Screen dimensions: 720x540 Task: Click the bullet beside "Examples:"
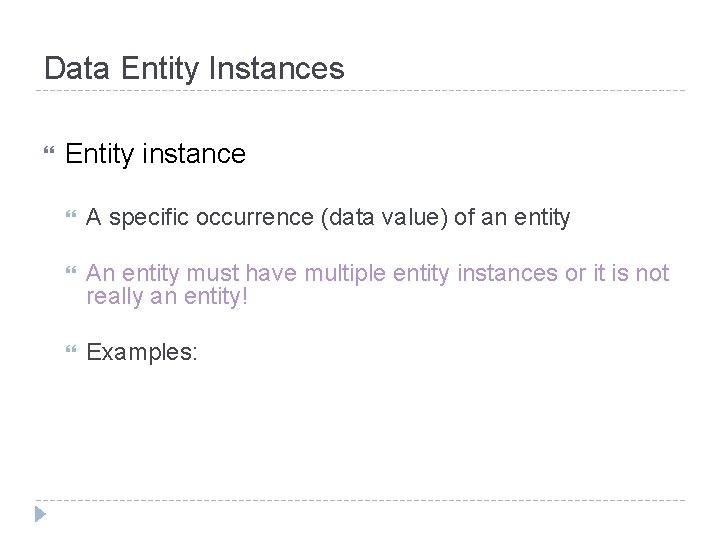coord(69,355)
